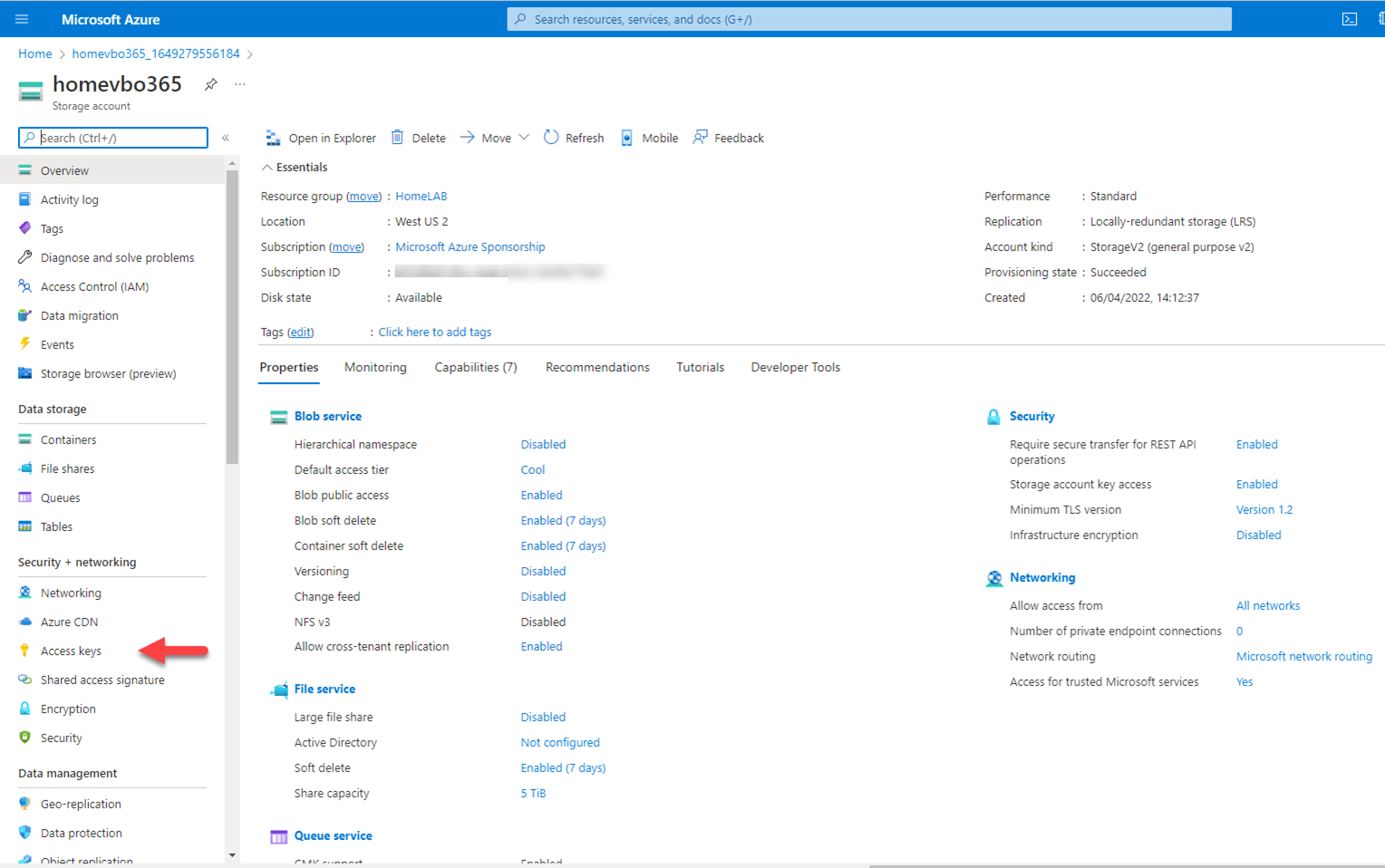Launch Cloud Shell from the top bar
The width and height of the screenshot is (1385, 868).
[x=1349, y=19]
